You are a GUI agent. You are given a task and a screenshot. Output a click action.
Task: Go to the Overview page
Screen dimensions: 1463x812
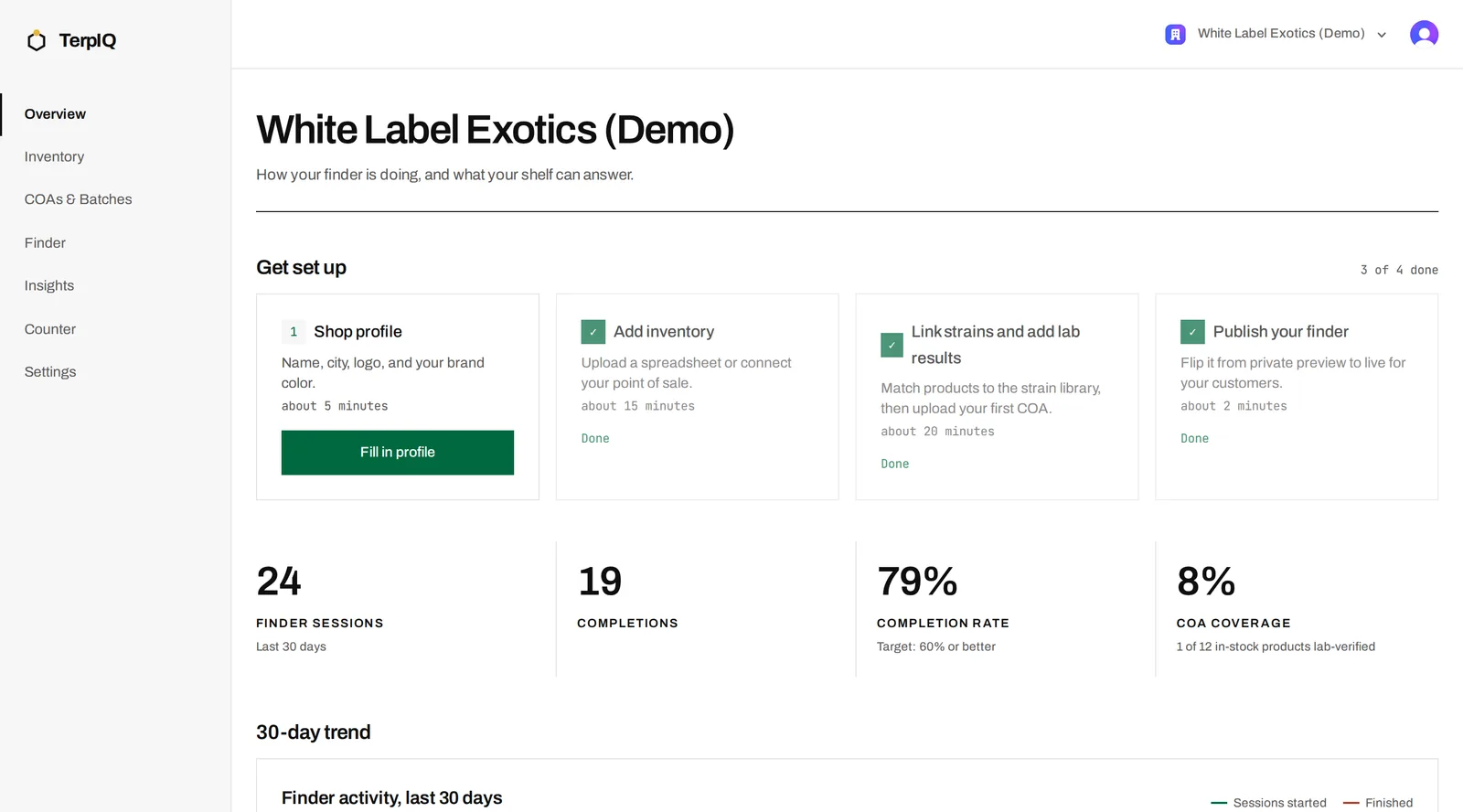[x=55, y=114]
